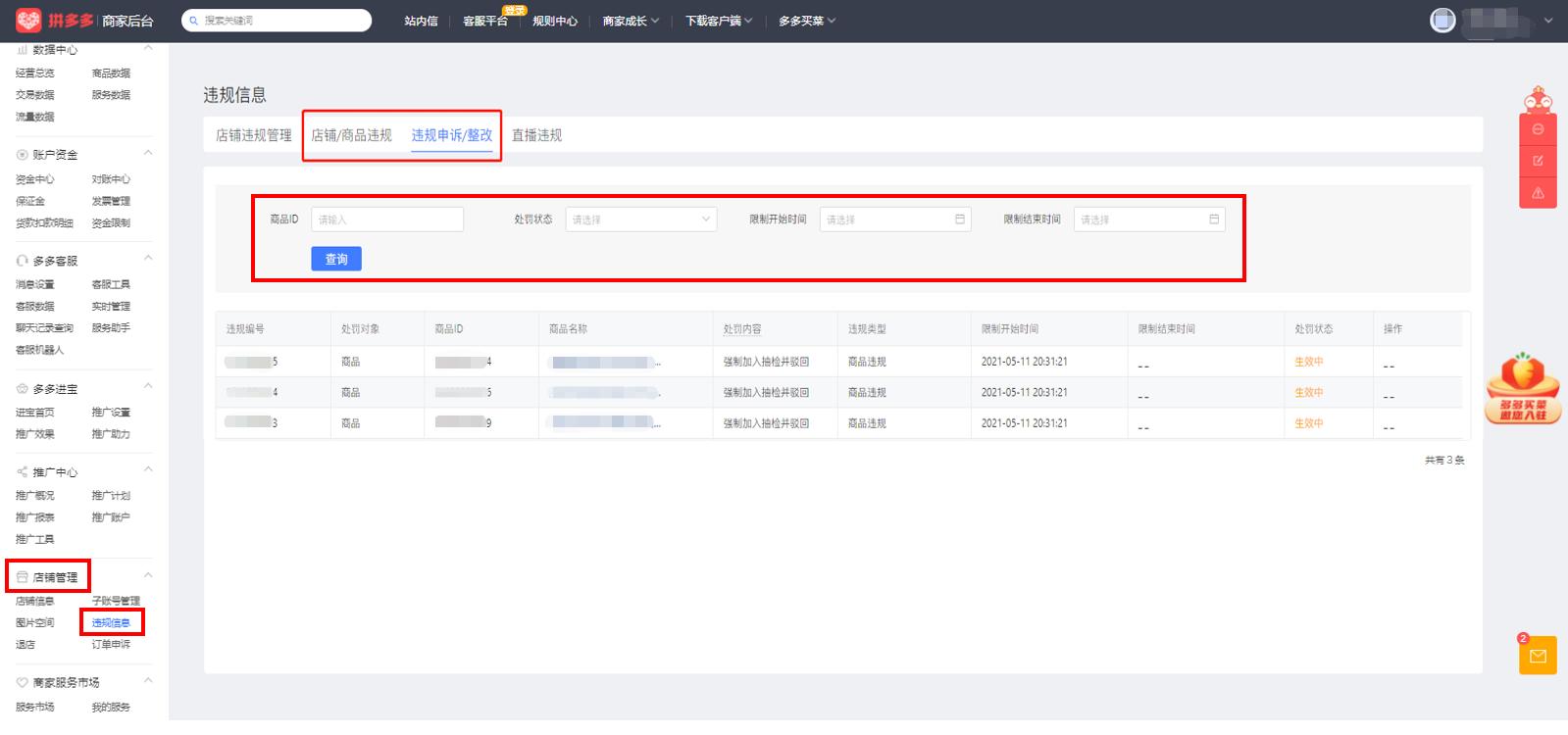Click the edit icon in the red floating panel

click(x=1538, y=161)
